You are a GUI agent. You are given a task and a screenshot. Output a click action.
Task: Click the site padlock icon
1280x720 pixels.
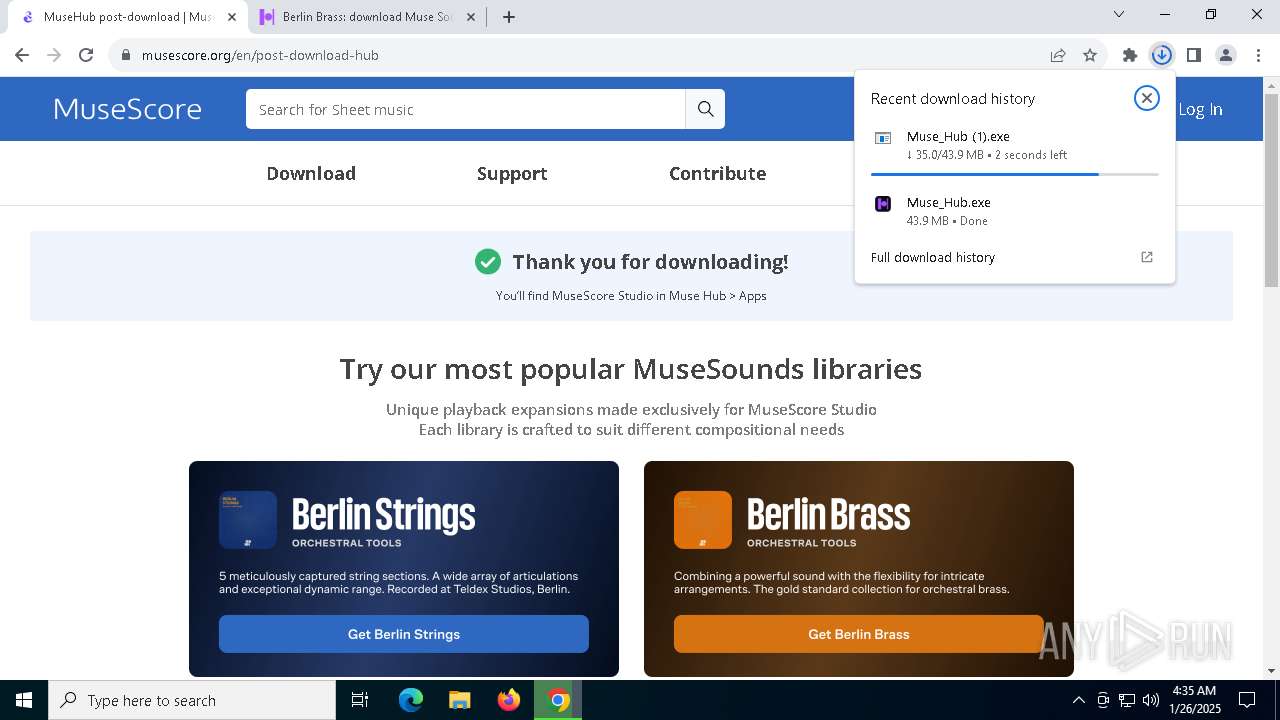click(x=126, y=55)
